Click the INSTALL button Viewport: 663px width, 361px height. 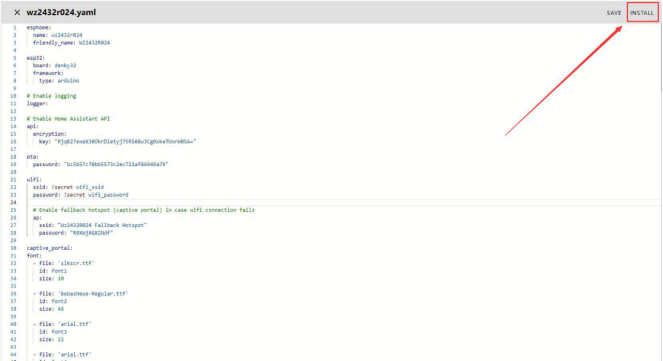point(642,13)
